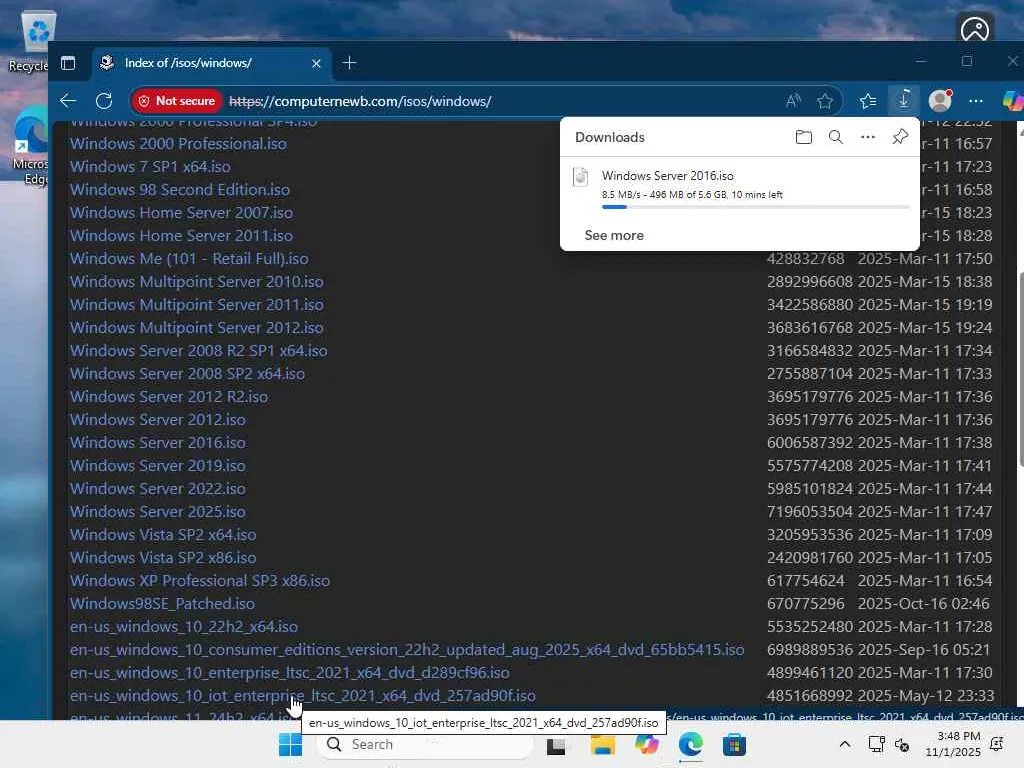
Task: Click Windows Server 2016.iso download file icon
Action: [x=581, y=177]
